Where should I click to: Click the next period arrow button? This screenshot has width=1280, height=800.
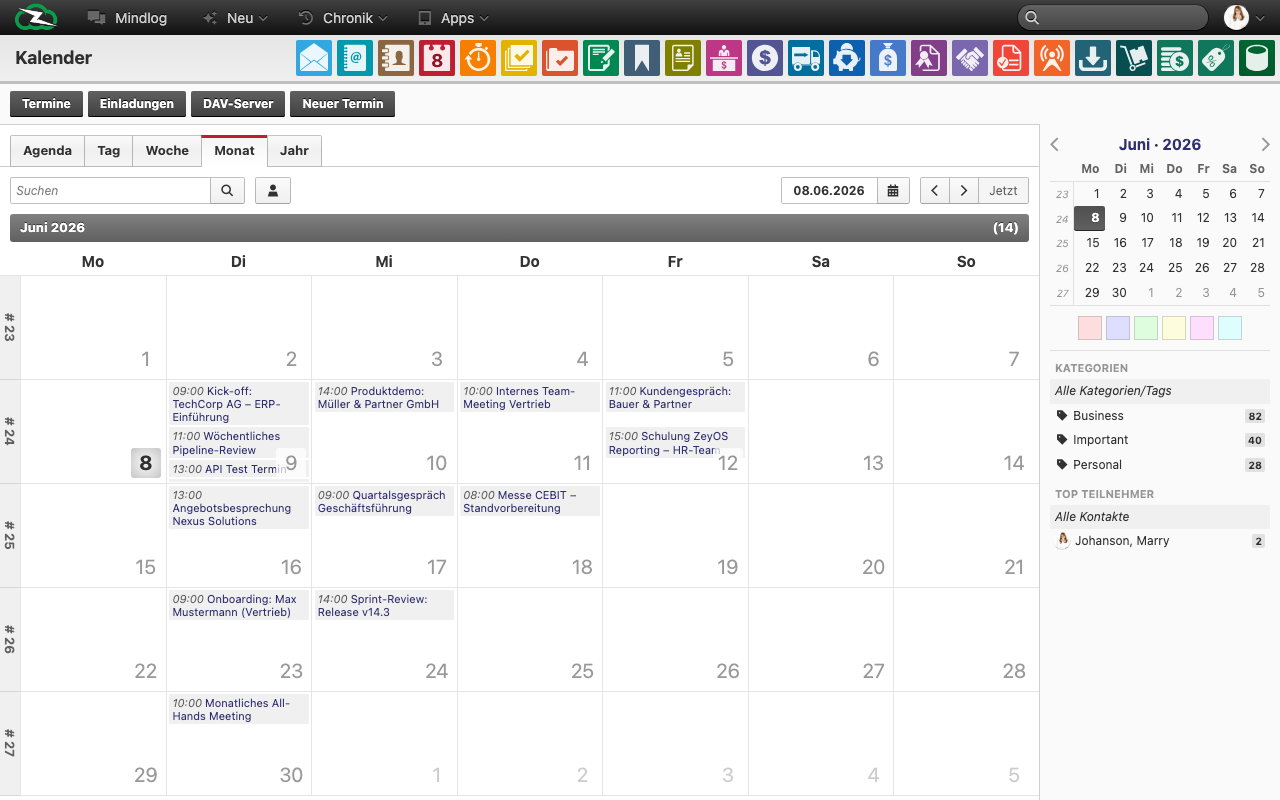tap(963, 190)
